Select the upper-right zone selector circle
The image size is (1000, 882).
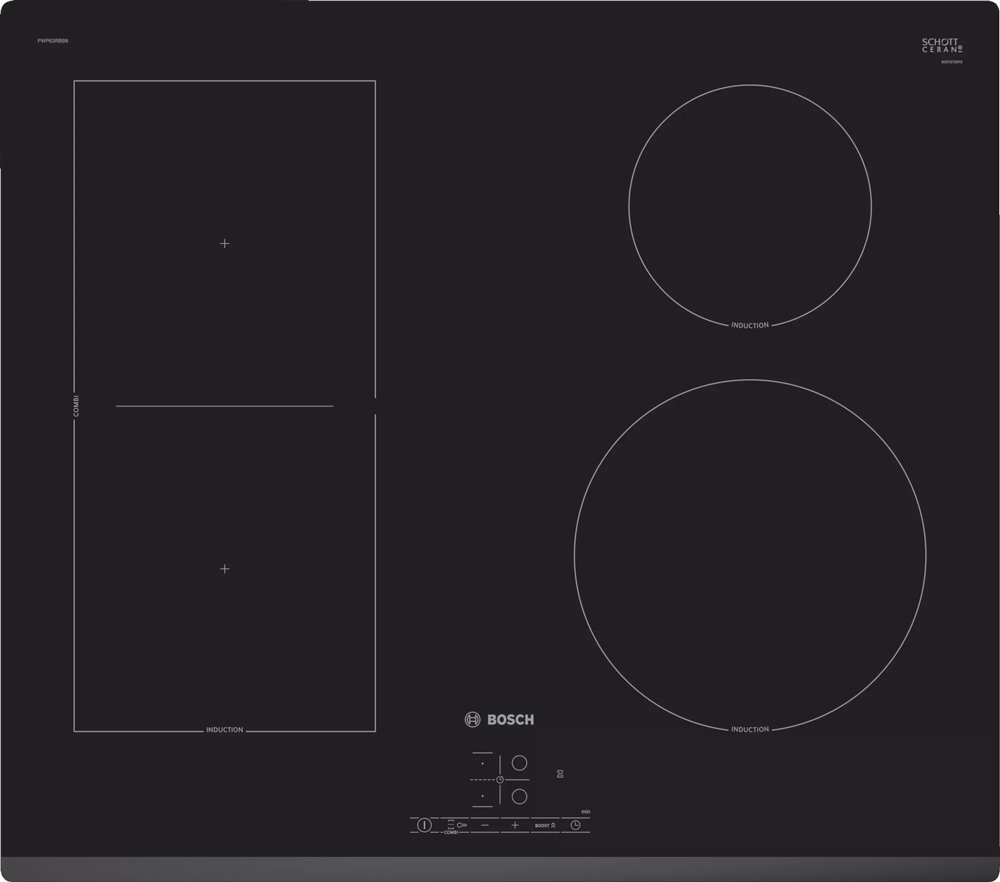click(x=520, y=761)
